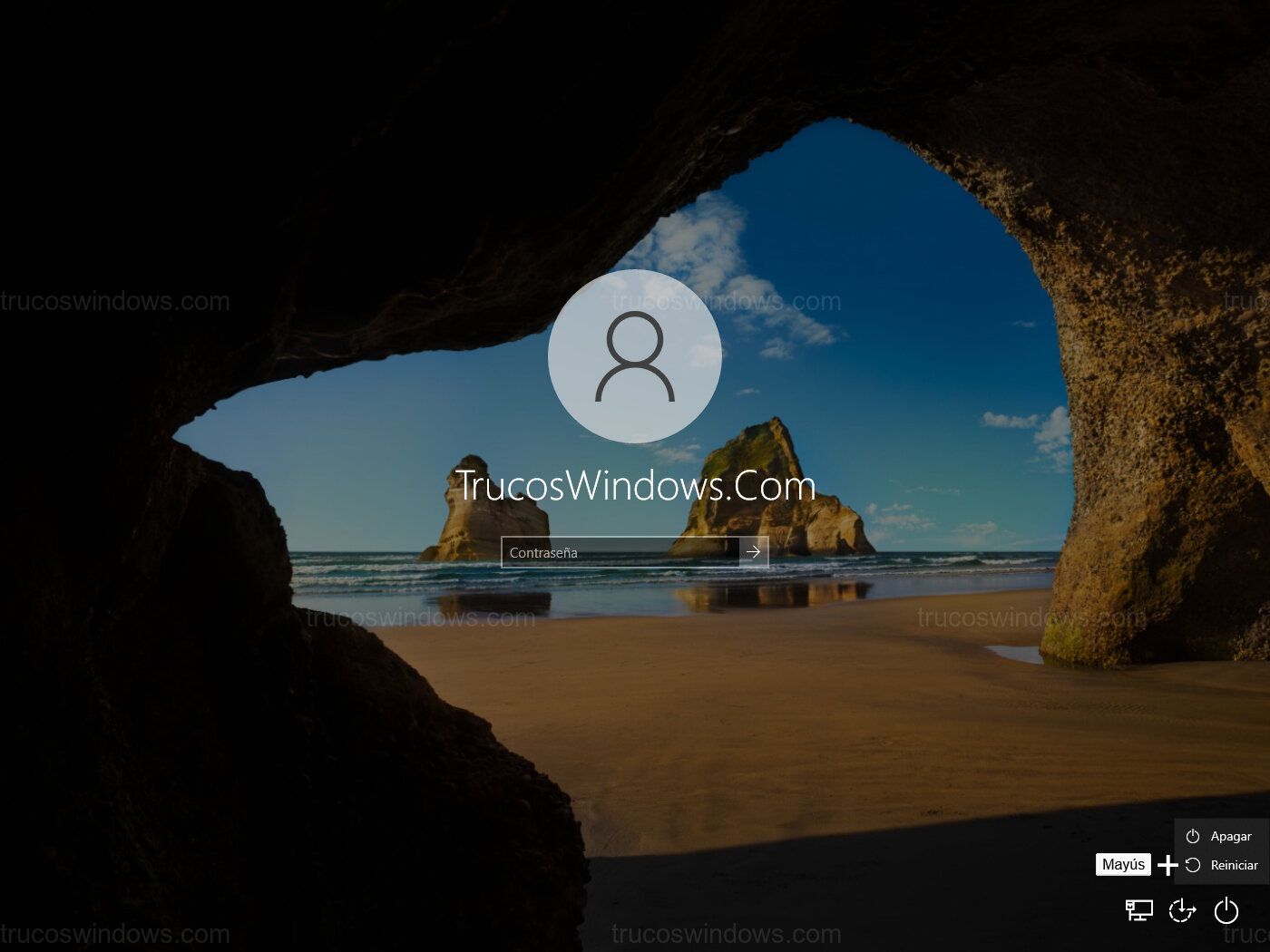Click the TrucosWindows.Com account name

coord(635,486)
